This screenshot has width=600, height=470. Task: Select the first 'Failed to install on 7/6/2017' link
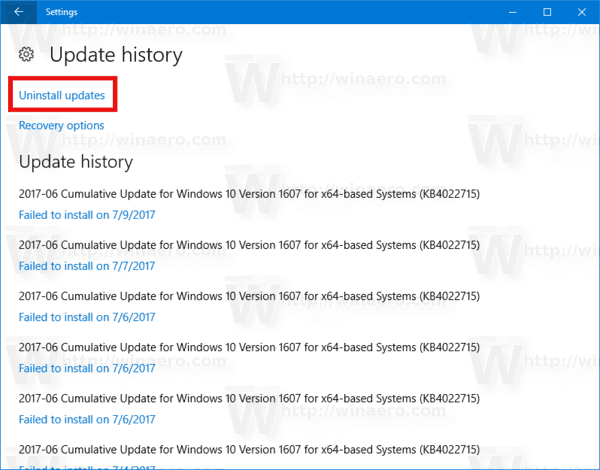(x=87, y=317)
